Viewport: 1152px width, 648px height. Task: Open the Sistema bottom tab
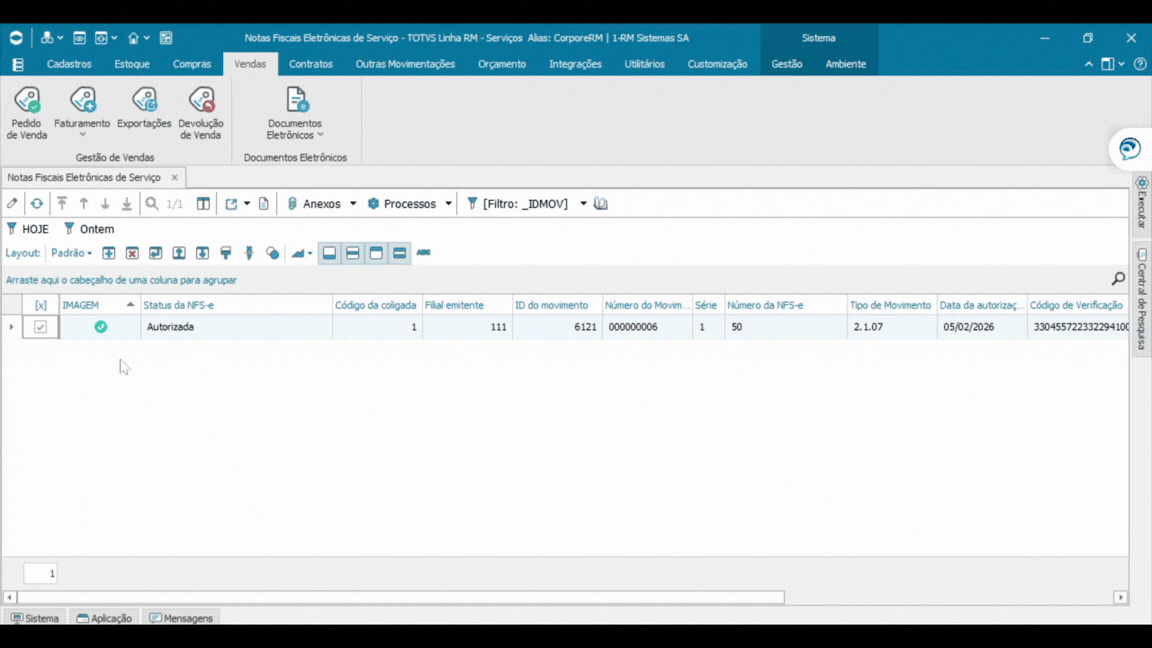click(x=35, y=618)
